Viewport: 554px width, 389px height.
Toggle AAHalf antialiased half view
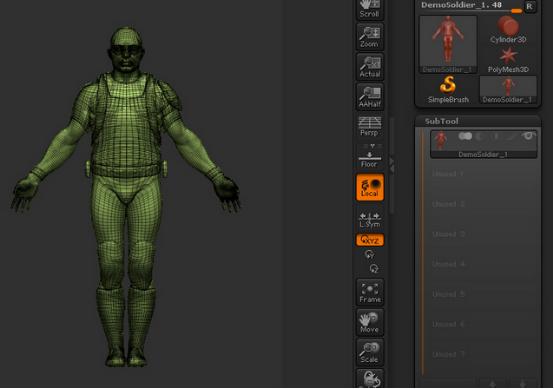tap(370, 97)
